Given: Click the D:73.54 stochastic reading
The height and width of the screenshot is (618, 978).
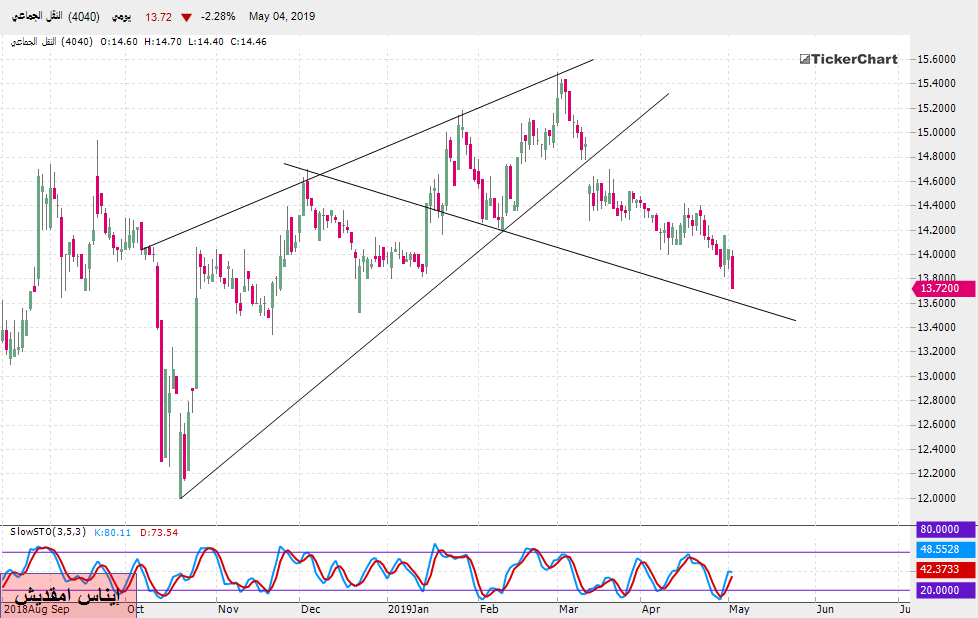Looking at the screenshot, I should point(161,532).
